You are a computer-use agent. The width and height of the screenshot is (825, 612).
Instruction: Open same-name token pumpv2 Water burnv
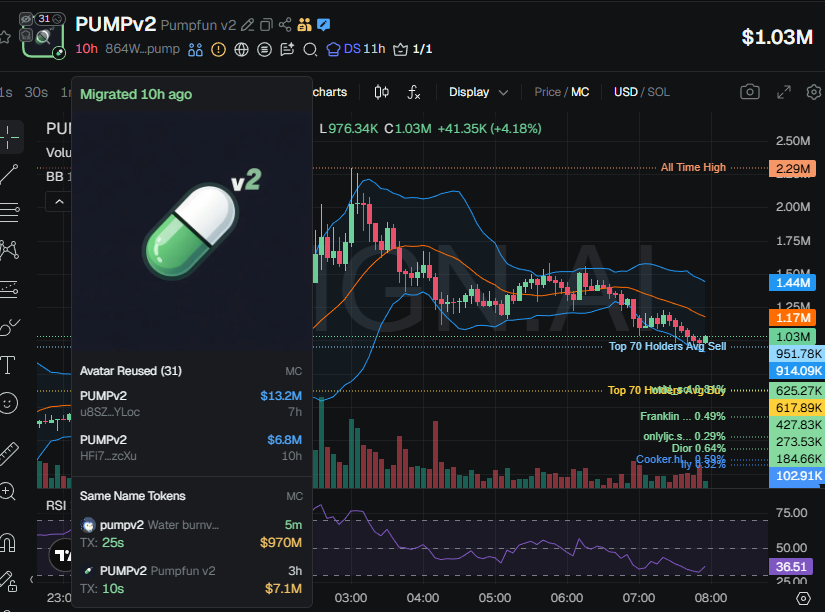click(191, 533)
